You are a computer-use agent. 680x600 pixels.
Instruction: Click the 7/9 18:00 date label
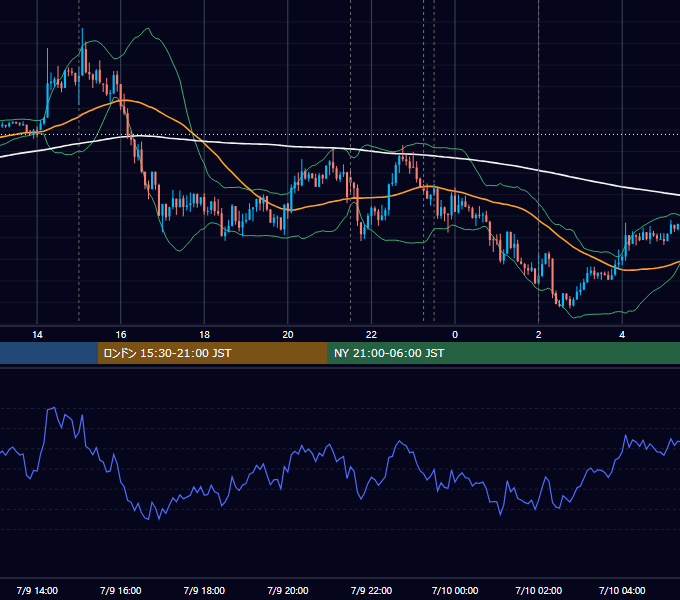(x=204, y=590)
